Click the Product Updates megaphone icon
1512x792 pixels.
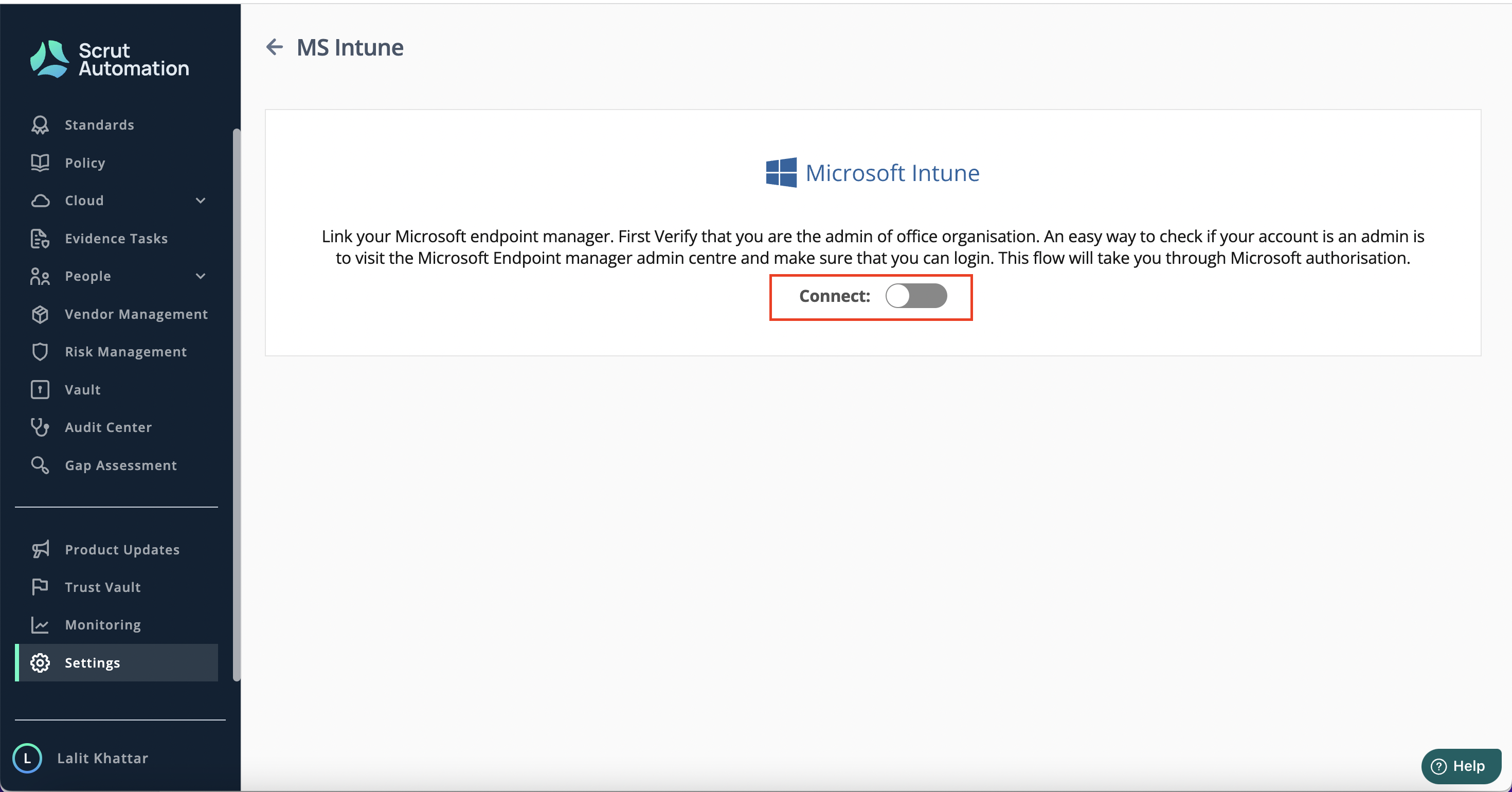click(40, 549)
